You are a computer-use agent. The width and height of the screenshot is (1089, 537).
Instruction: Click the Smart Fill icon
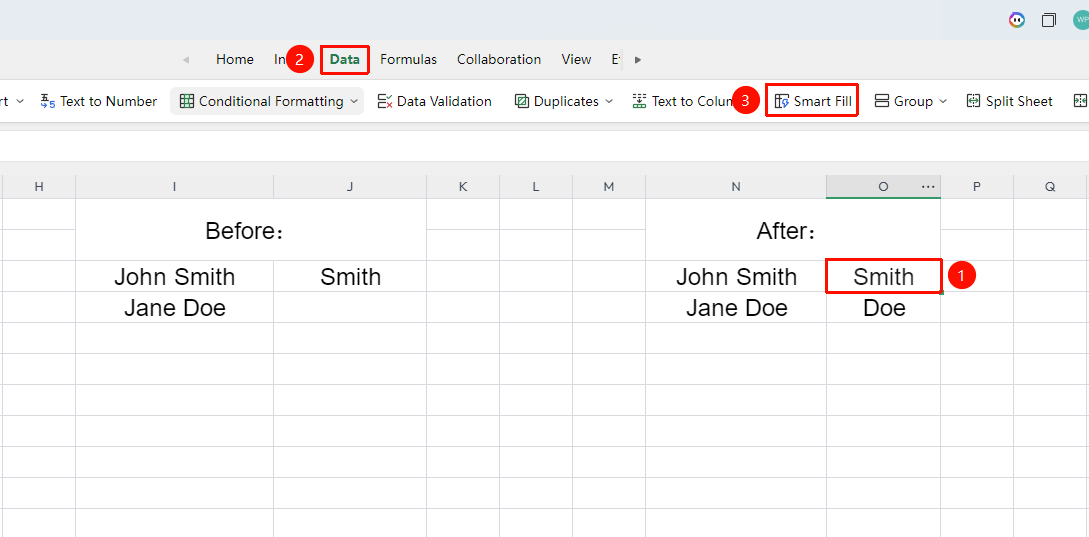coord(782,101)
